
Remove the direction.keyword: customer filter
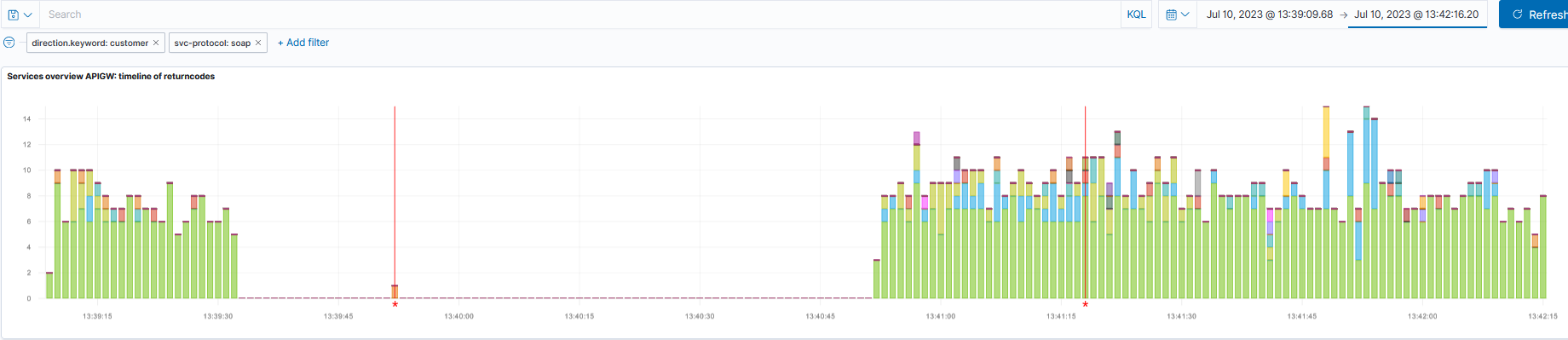pyautogui.click(x=156, y=43)
